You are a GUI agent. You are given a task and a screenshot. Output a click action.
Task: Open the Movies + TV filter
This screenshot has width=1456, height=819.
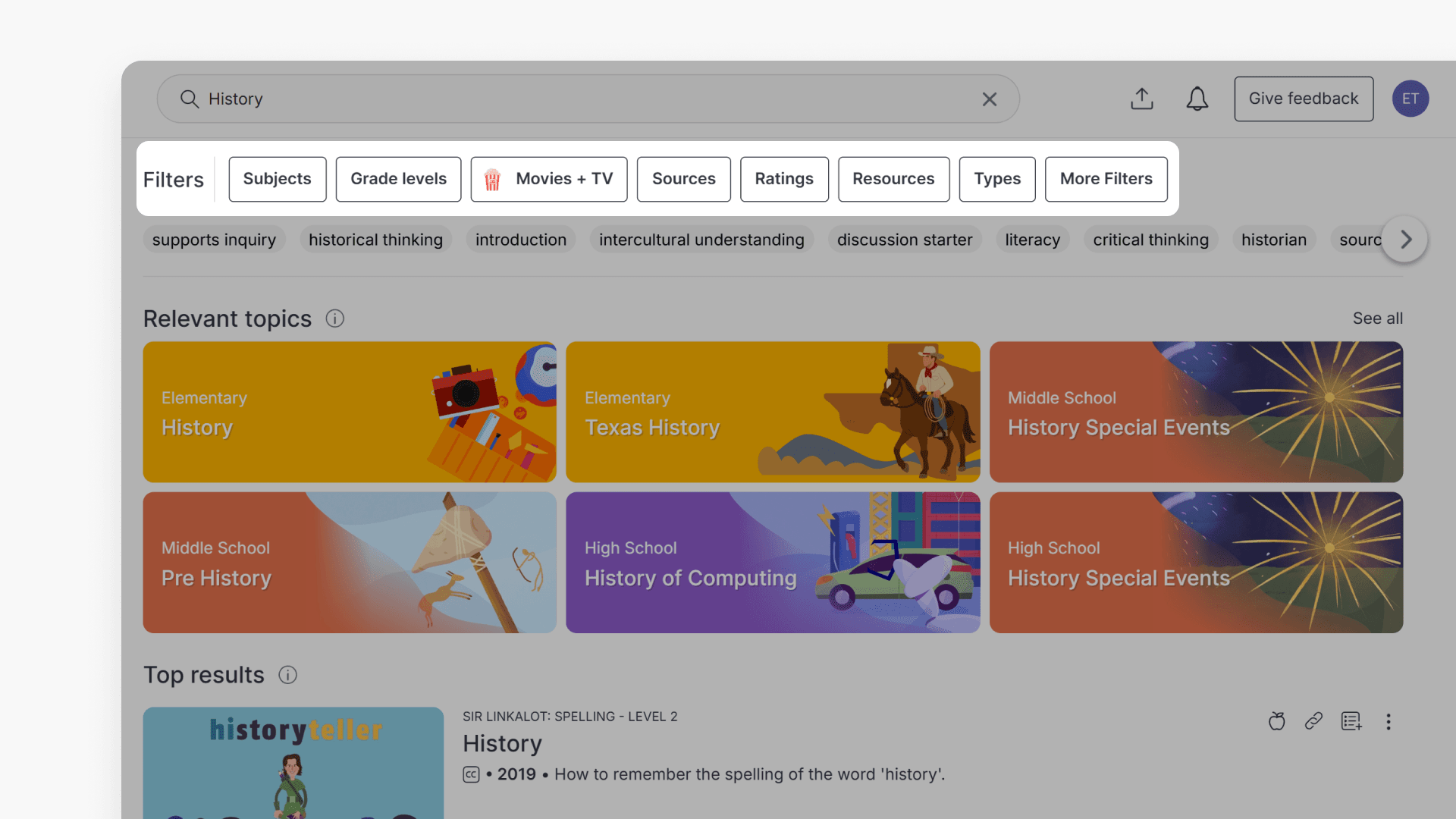[x=548, y=179]
